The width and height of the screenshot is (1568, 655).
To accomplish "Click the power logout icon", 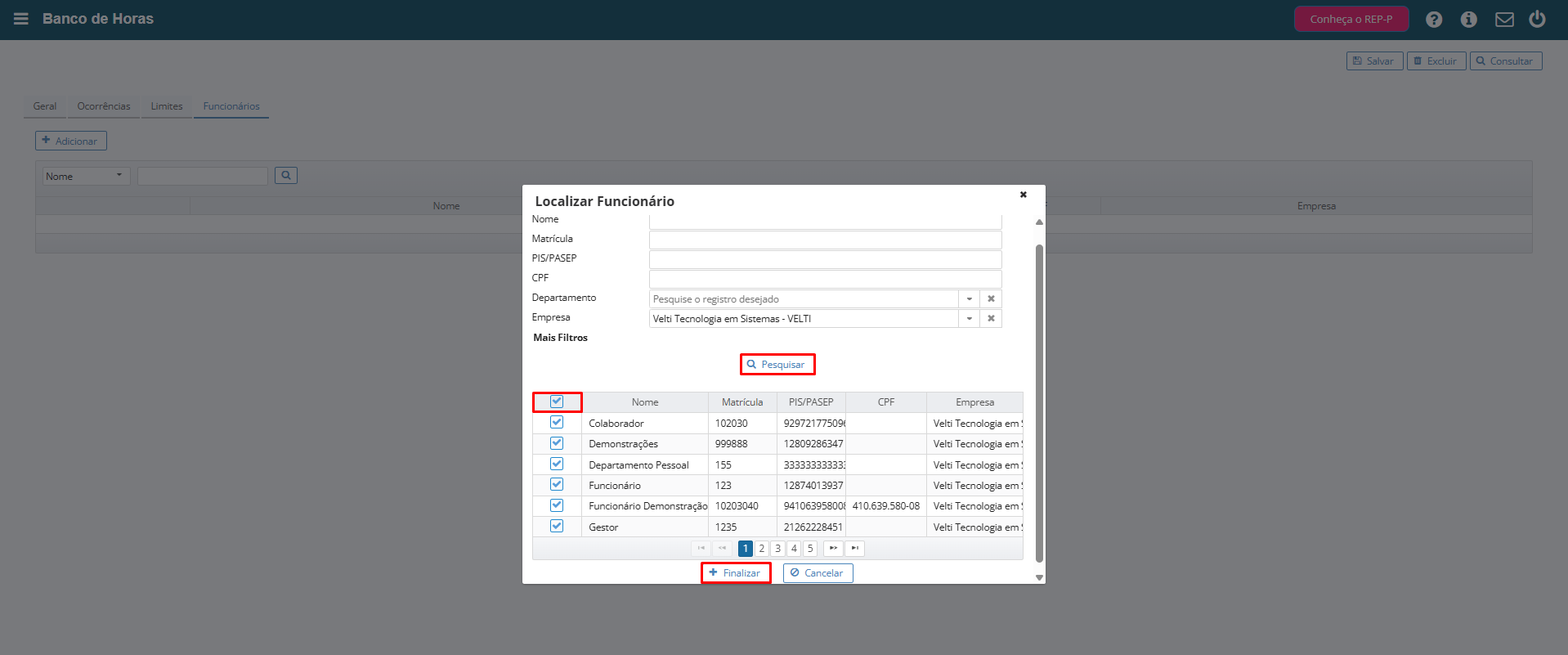I will [x=1538, y=19].
